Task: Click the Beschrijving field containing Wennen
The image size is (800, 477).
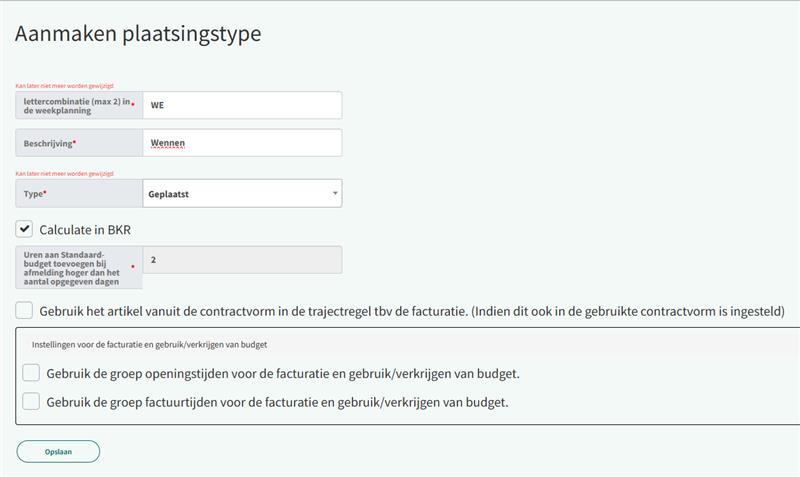Action: click(x=240, y=143)
